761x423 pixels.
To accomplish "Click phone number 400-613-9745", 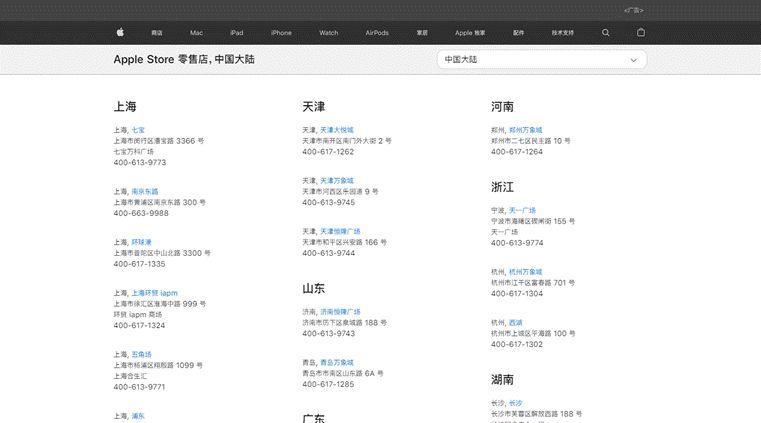I will (329, 202).
